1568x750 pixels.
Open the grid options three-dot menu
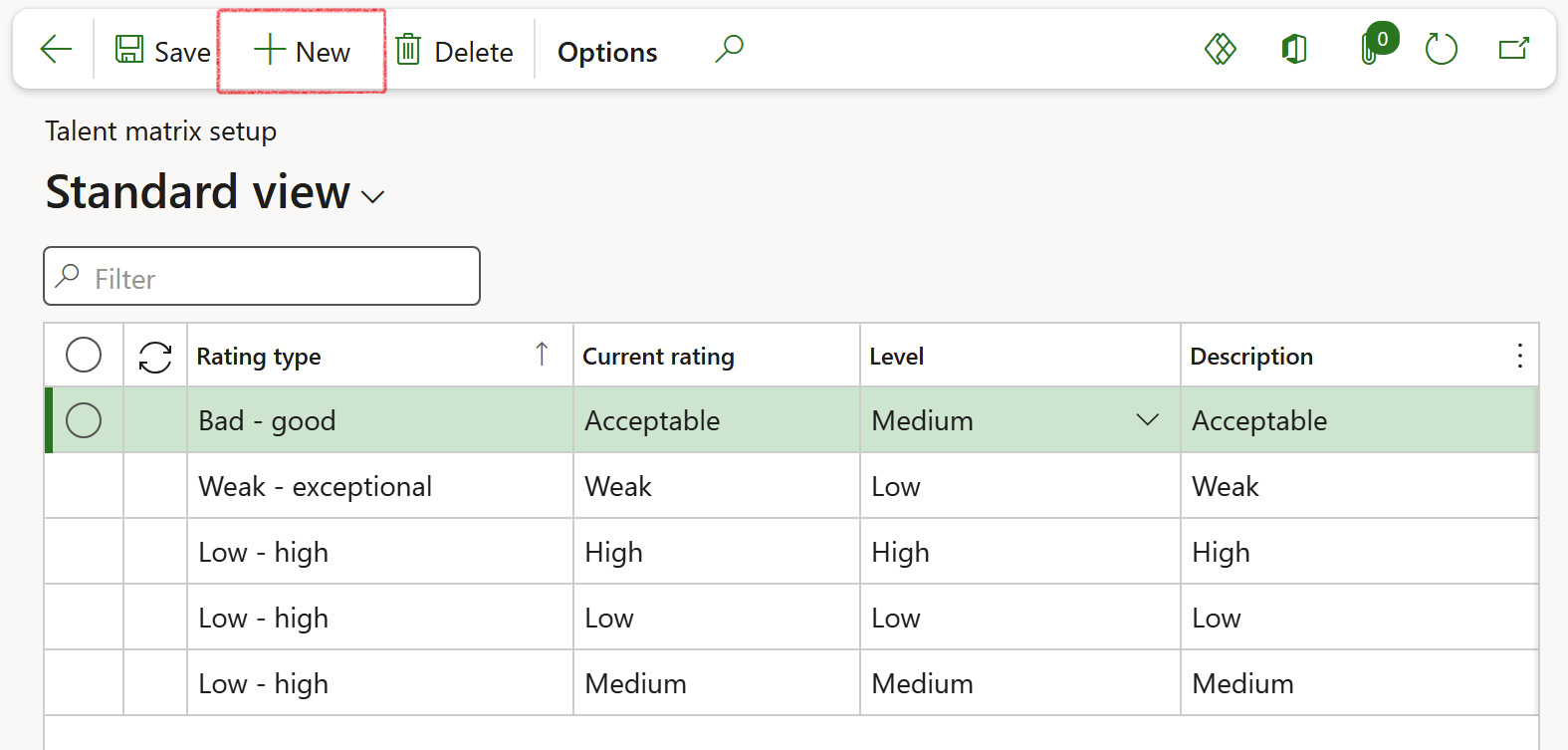pos(1519,357)
